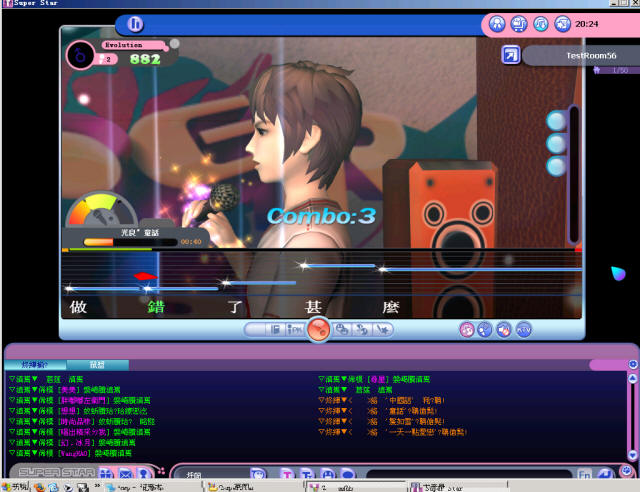Launch Internet Explorer from the quick launch bar
Viewport: 640px width, 492px height.
coord(53,486)
